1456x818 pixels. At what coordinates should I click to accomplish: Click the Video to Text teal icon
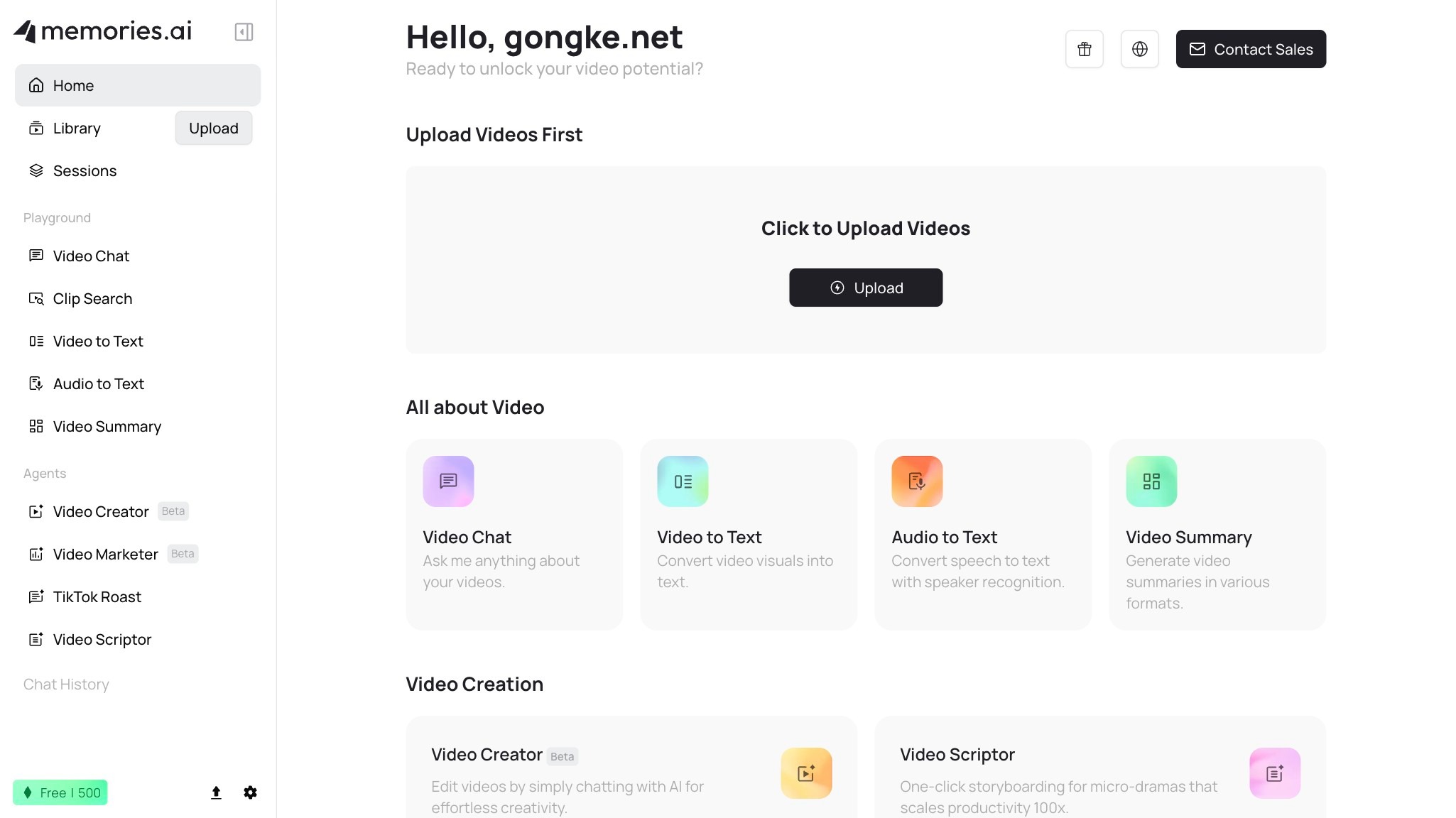coord(683,481)
